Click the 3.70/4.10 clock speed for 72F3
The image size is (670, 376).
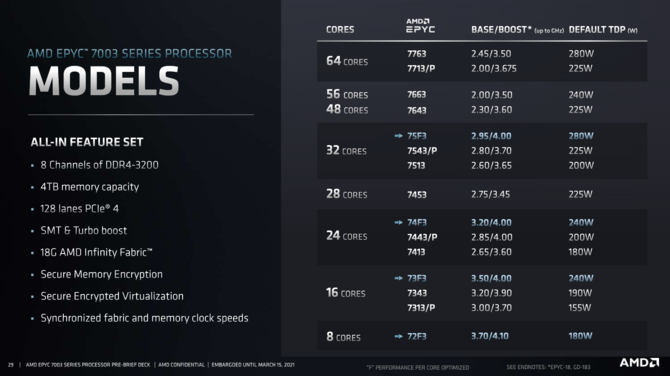pos(490,336)
